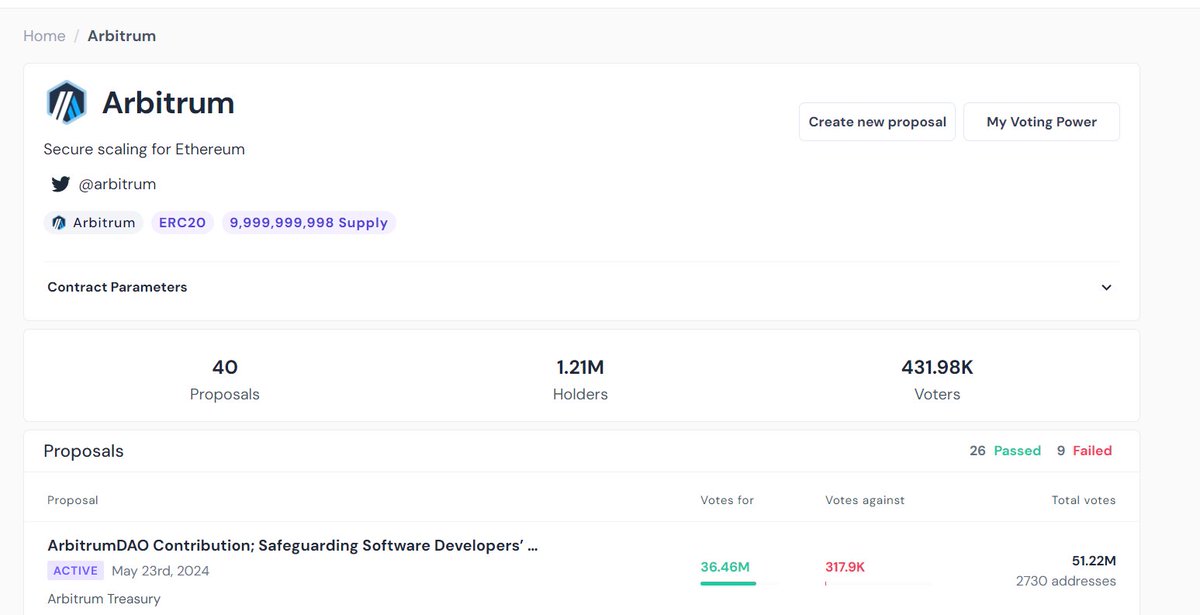Viewport: 1200px width, 615px height.
Task: Click the 317.9K votes against value
Action: pos(845,567)
